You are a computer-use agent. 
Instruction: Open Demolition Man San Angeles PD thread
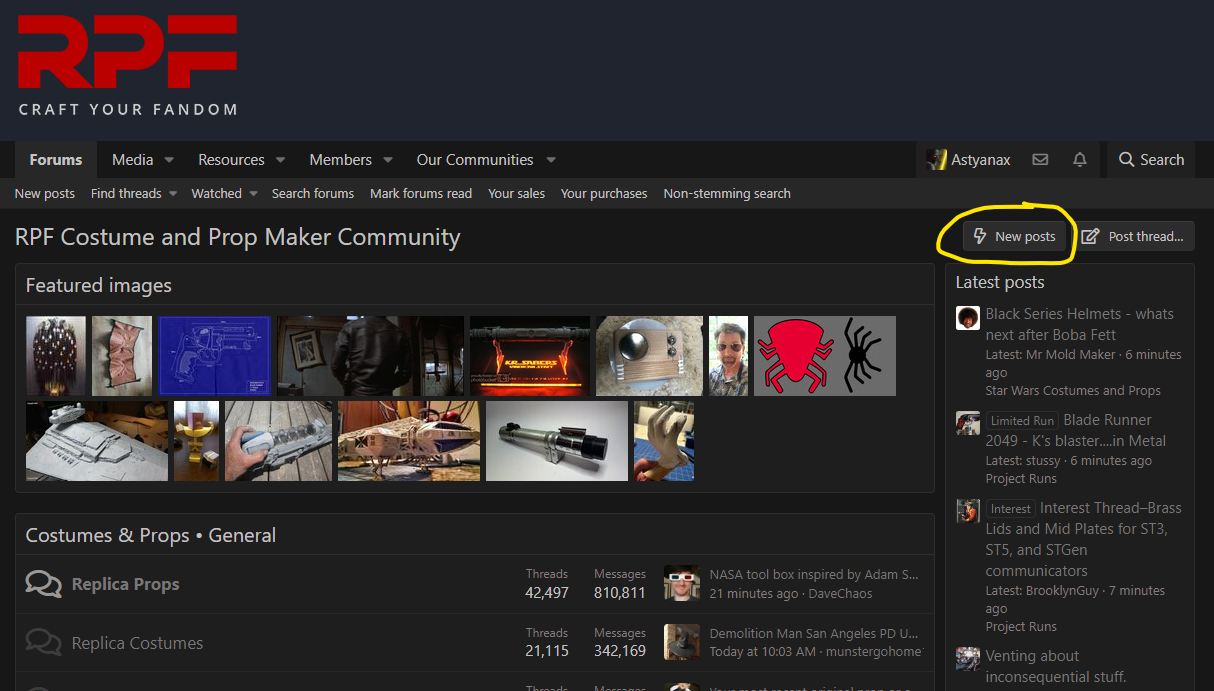click(814, 633)
